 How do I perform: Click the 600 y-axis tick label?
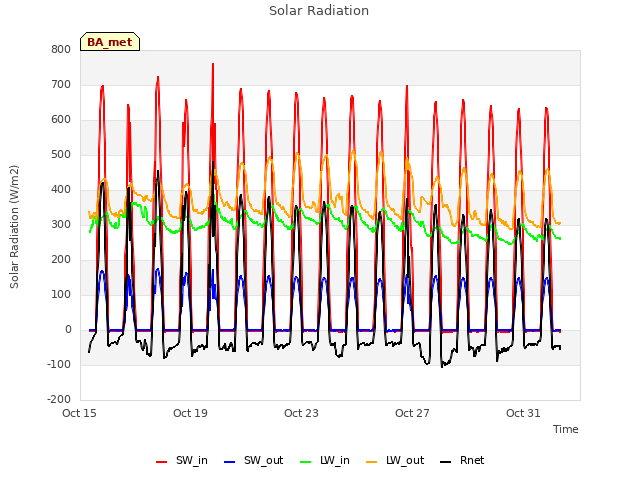tap(61, 120)
